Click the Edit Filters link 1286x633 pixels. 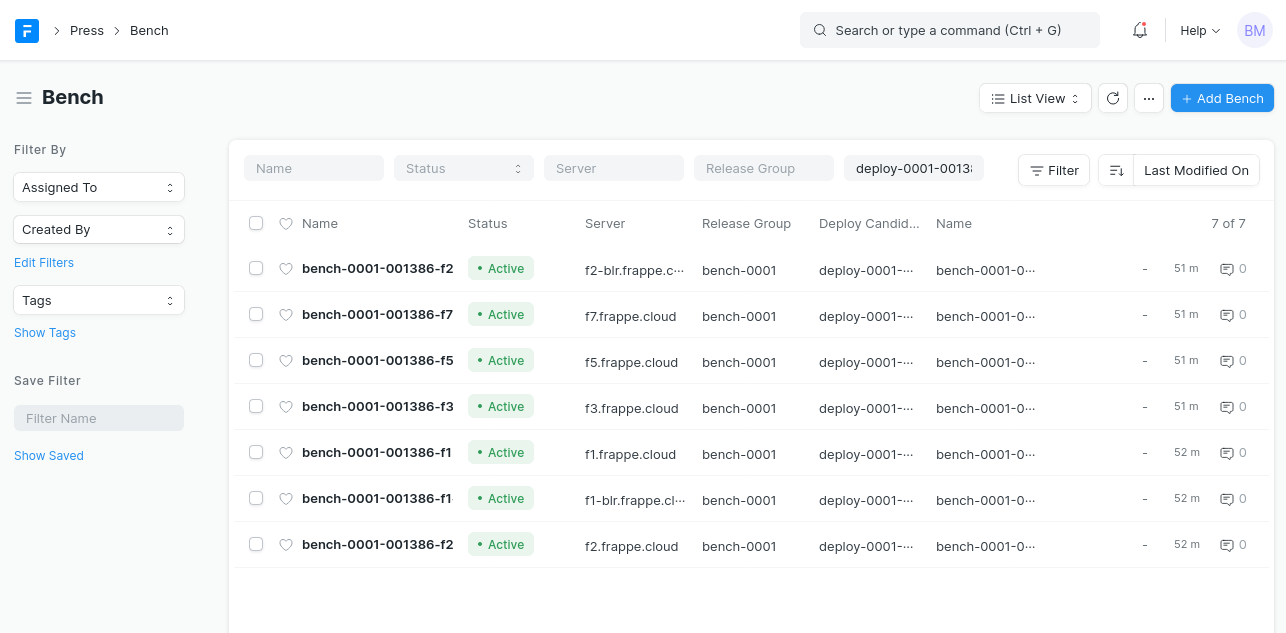(x=44, y=263)
